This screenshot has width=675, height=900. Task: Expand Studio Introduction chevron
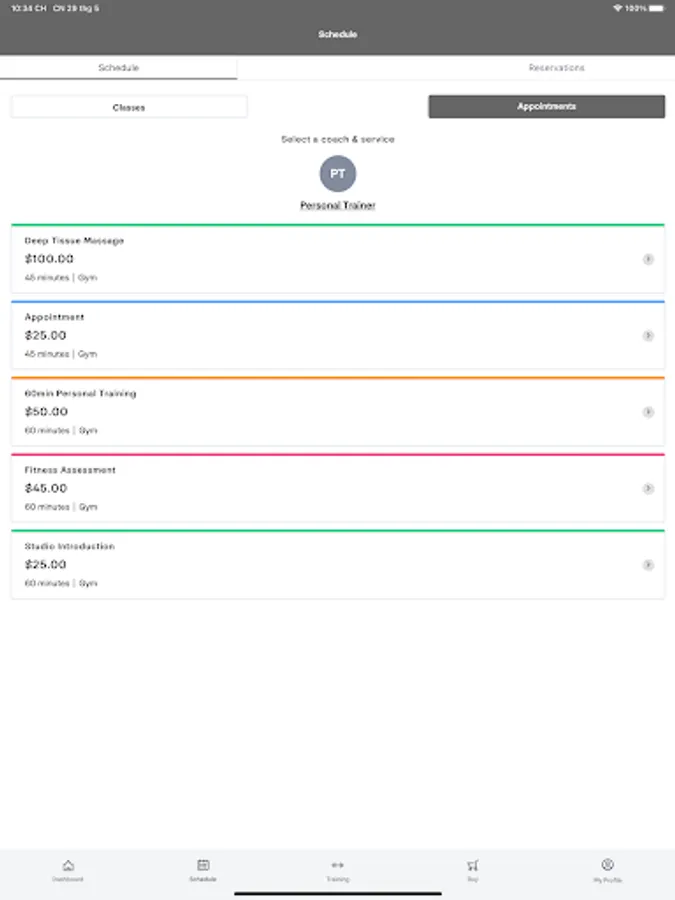tap(648, 565)
